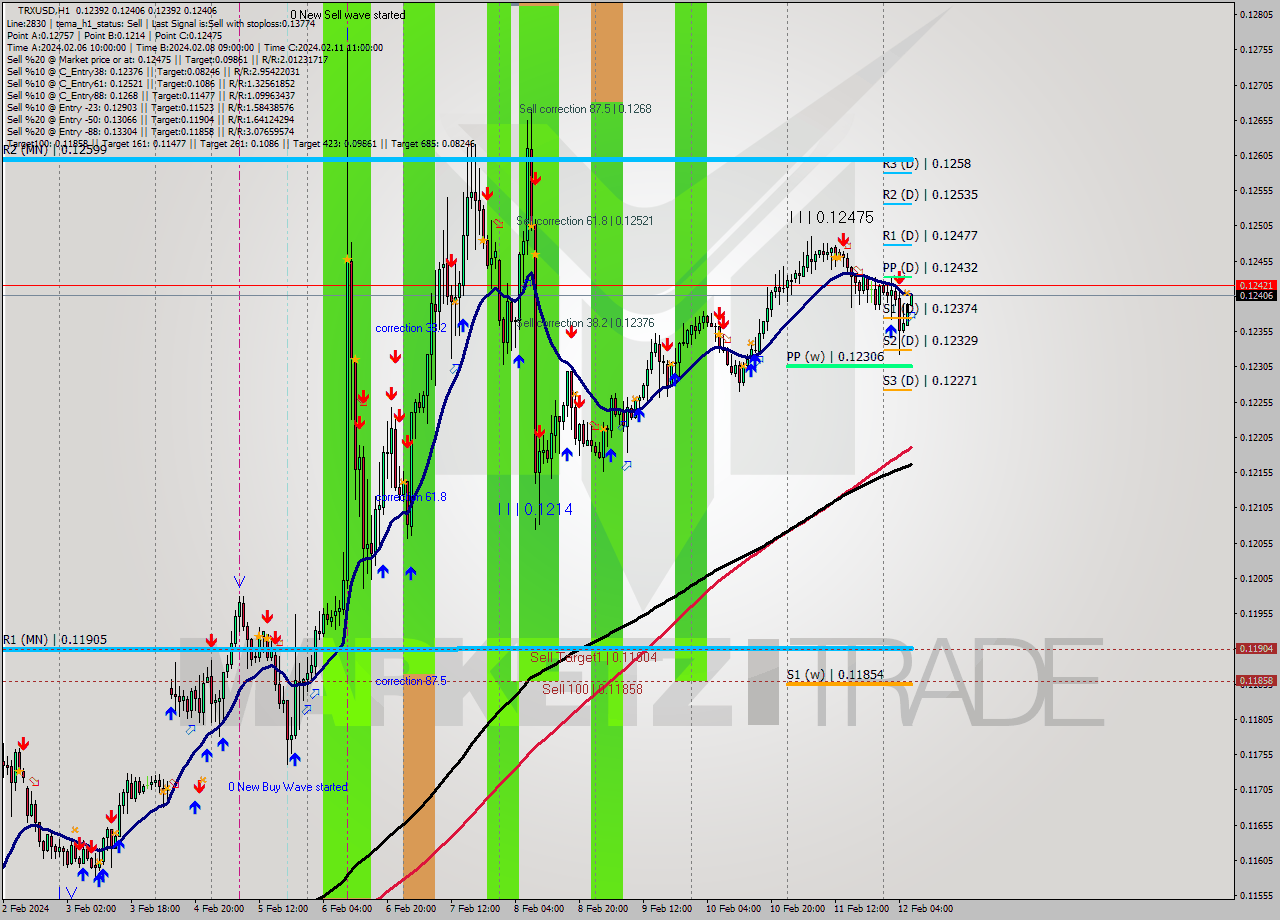Click the 'S1 (D) | 0.12374' support label
1280x920 pixels.
[930, 309]
